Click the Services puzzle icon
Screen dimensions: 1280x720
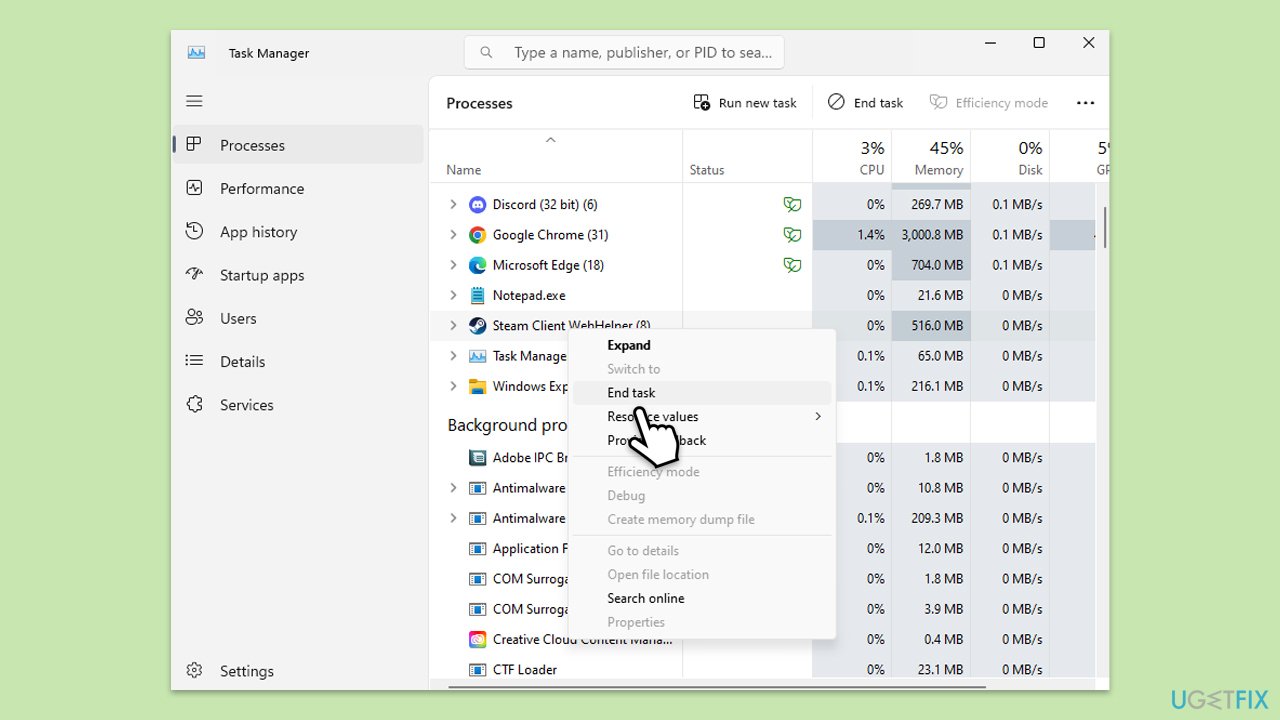click(x=194, y=405)
